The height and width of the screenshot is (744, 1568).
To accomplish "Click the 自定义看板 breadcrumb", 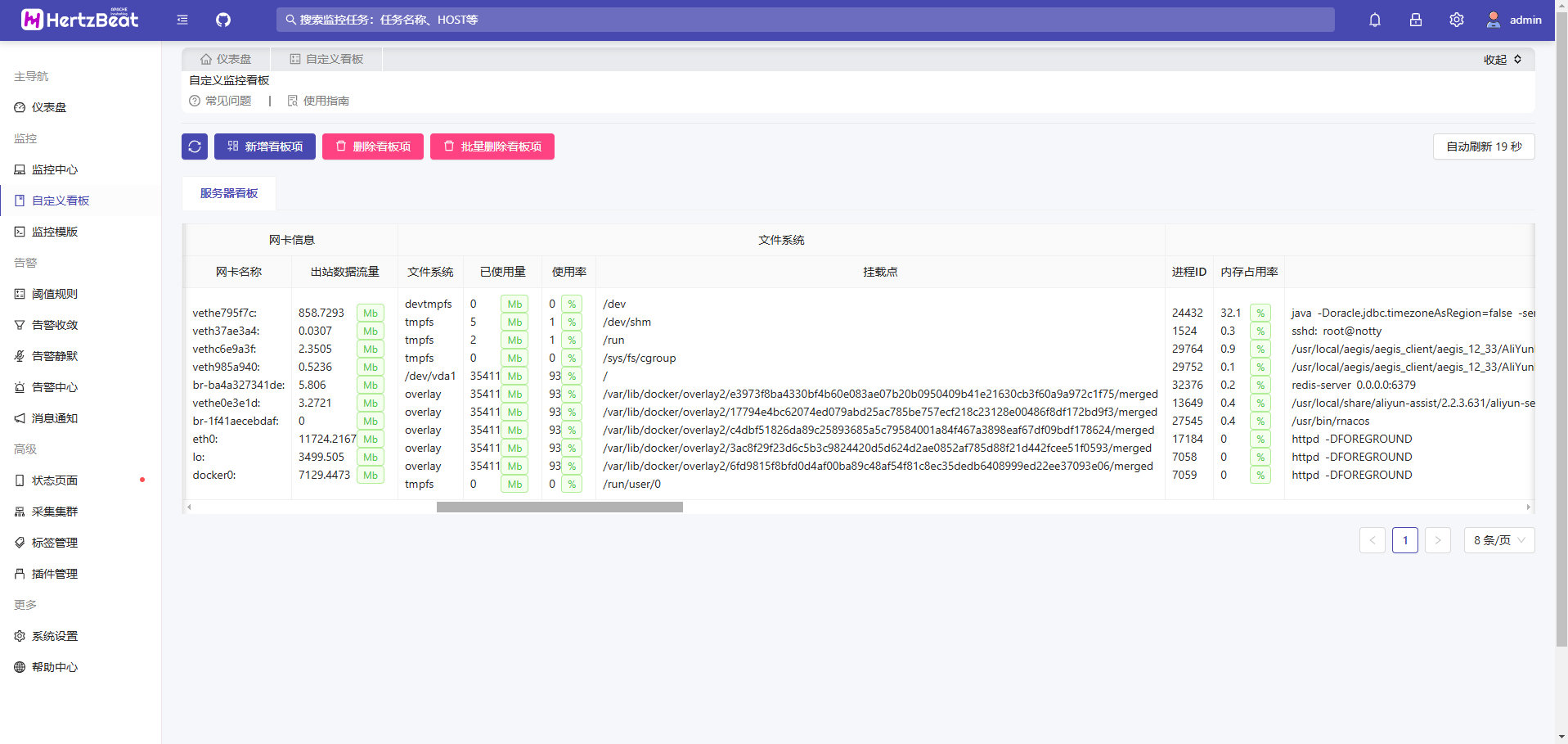I will coord(326,59).
